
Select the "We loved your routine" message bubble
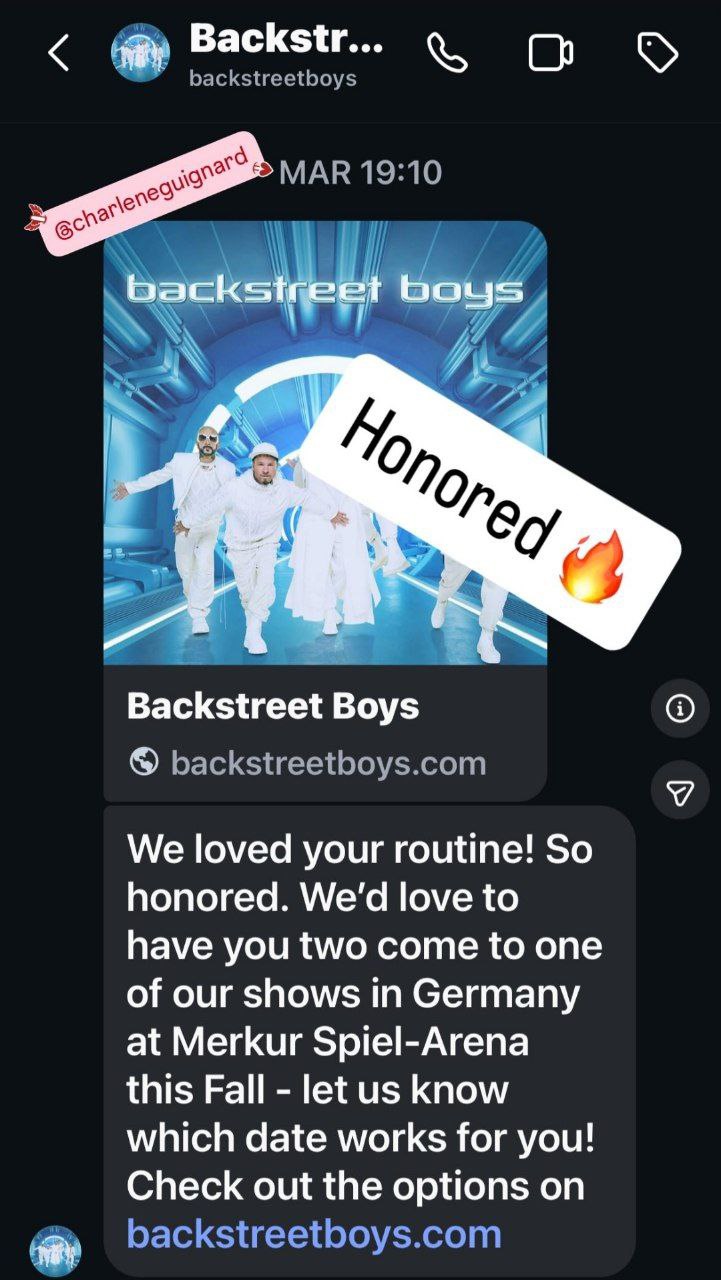[369, 1041]
